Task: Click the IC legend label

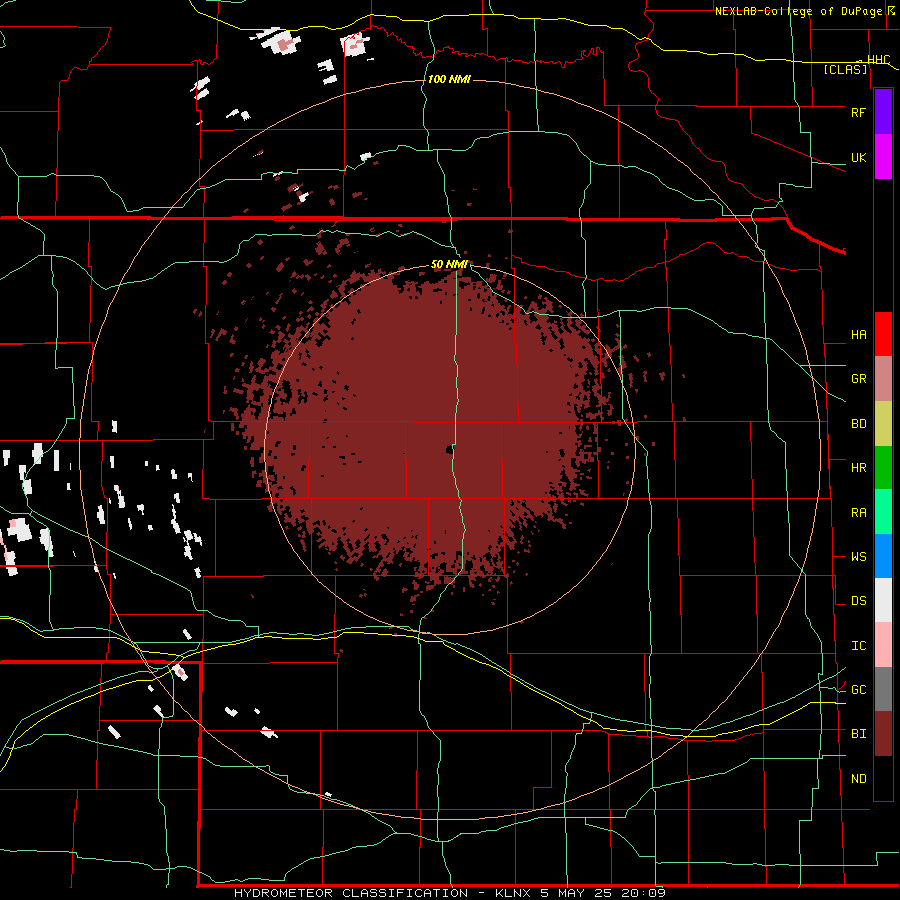Action: [858, 646]
